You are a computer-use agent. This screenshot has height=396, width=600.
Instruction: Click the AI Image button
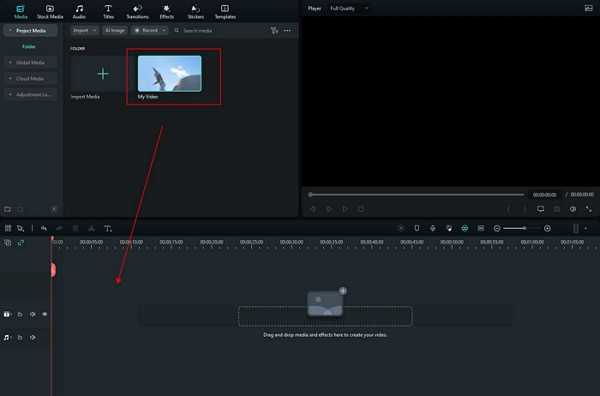pyautogui.click(x=115, y=30)
